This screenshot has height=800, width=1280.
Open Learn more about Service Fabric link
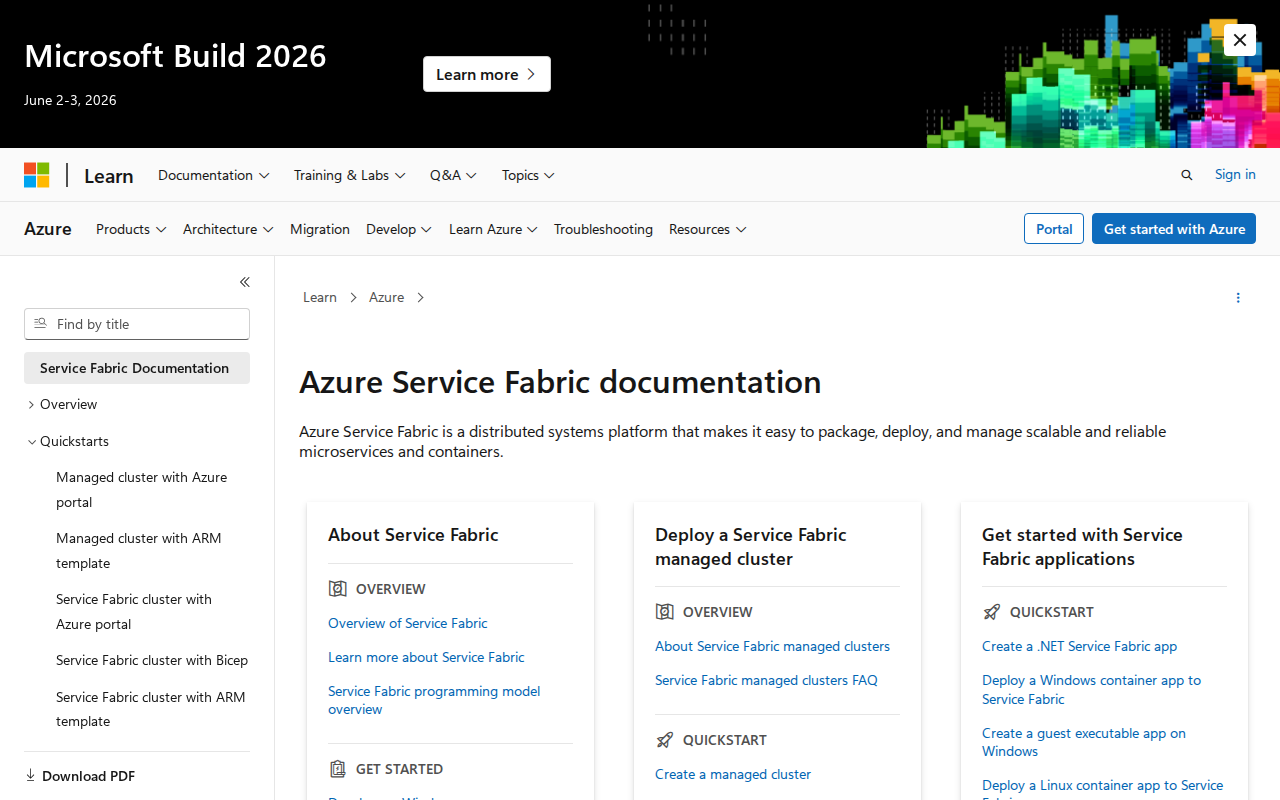pos(426,657)
